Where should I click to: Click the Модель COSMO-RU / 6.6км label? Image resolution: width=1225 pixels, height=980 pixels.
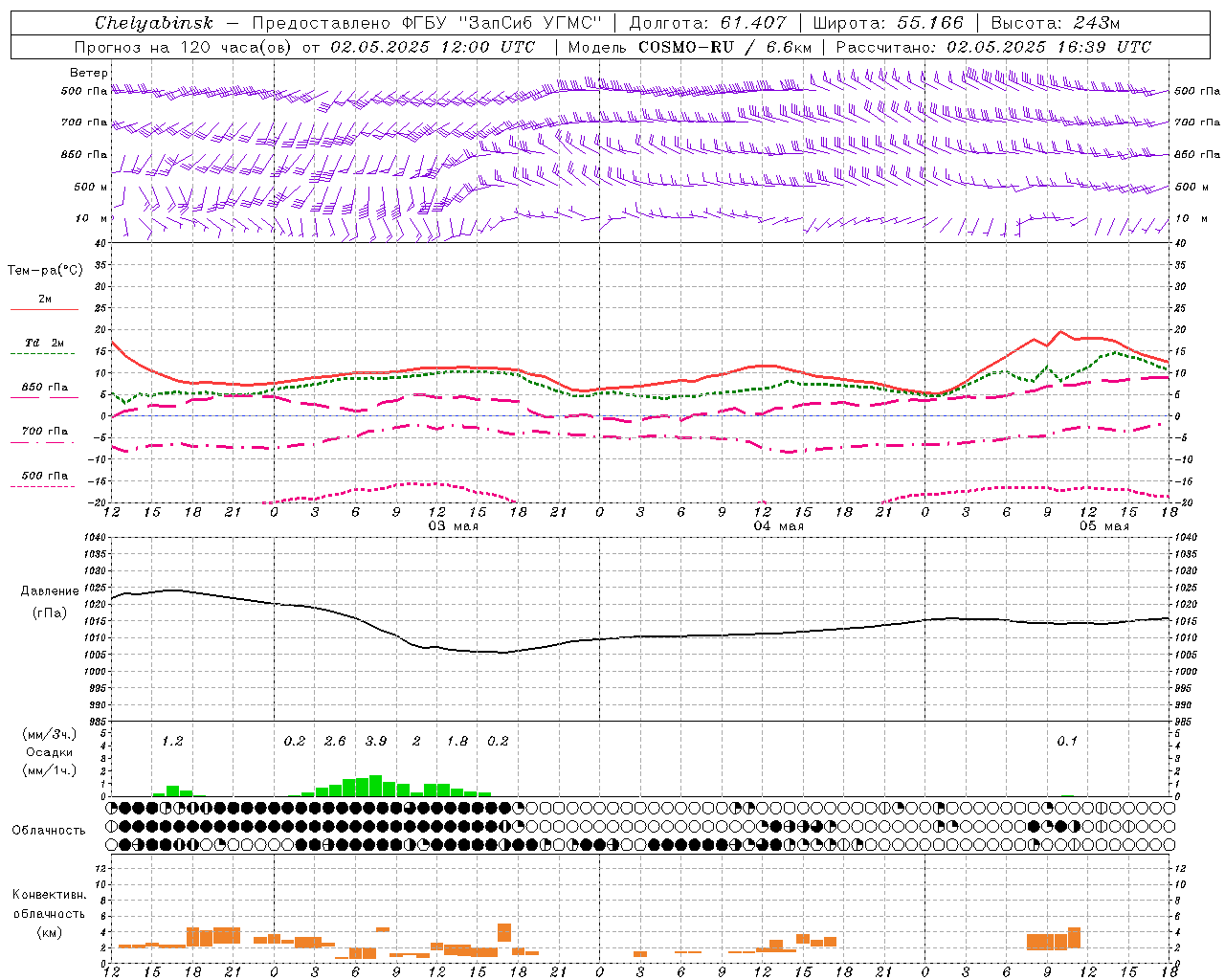[689, 47]
